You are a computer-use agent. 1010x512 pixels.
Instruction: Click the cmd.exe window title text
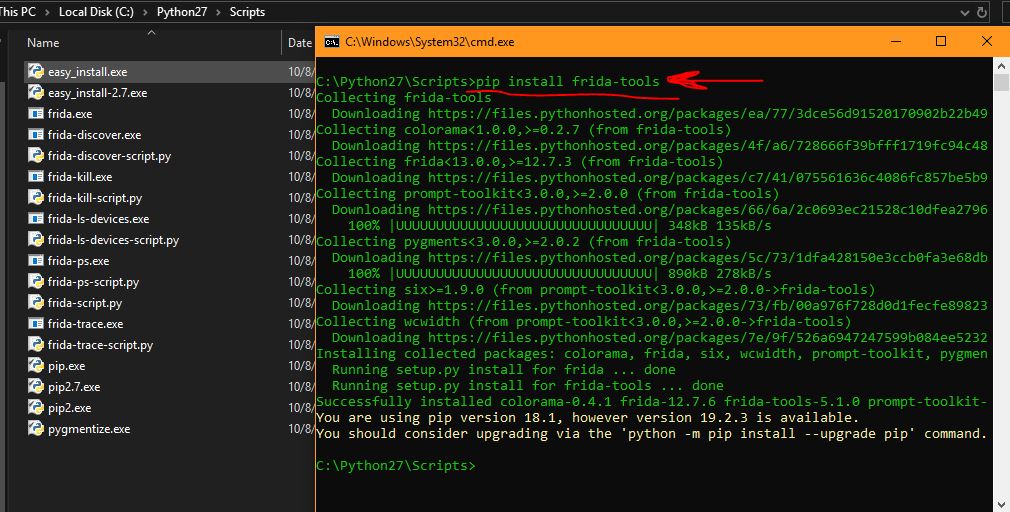click(x=430, y=42)
